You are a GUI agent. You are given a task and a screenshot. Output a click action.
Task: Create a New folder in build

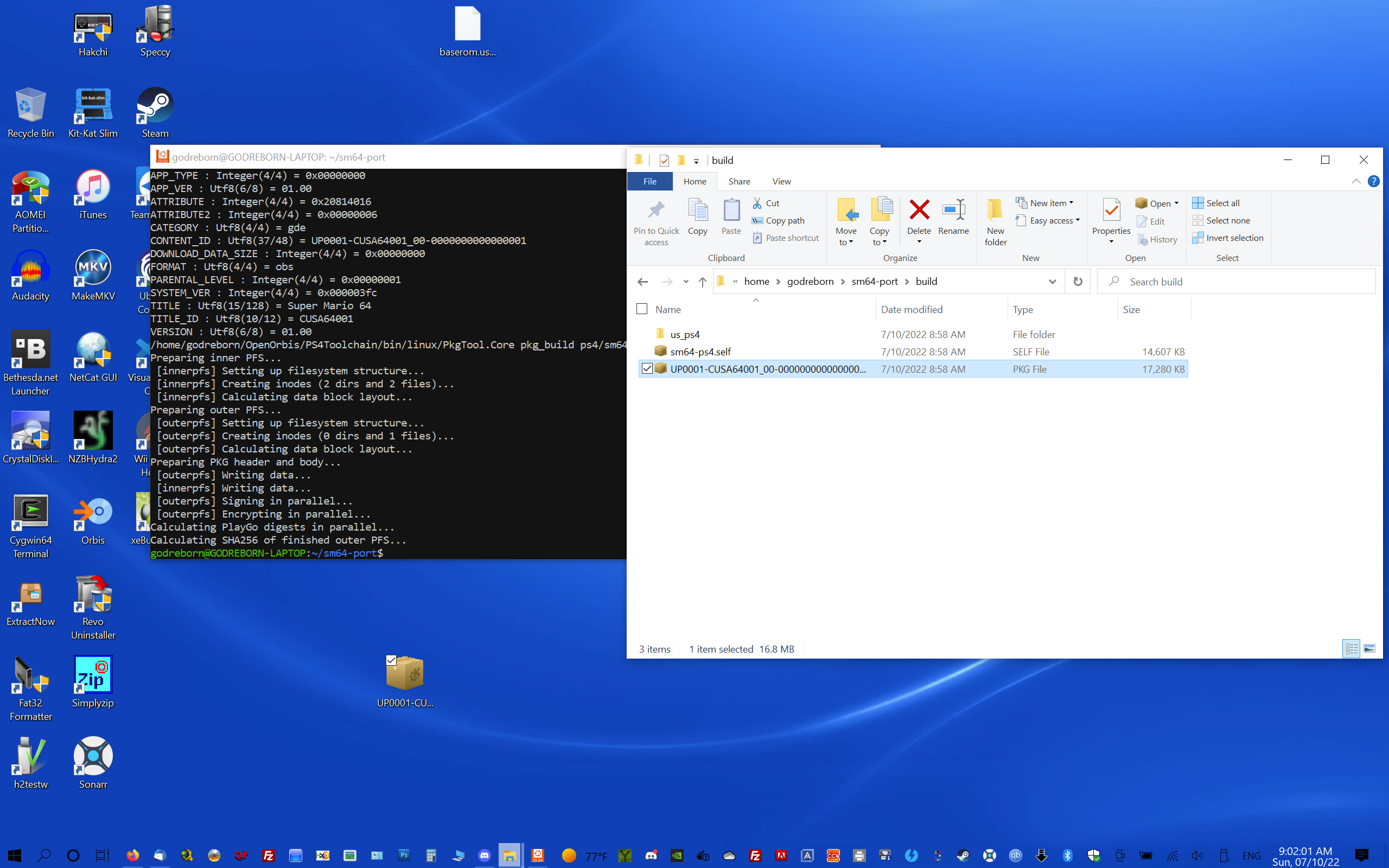click(995, 224)
